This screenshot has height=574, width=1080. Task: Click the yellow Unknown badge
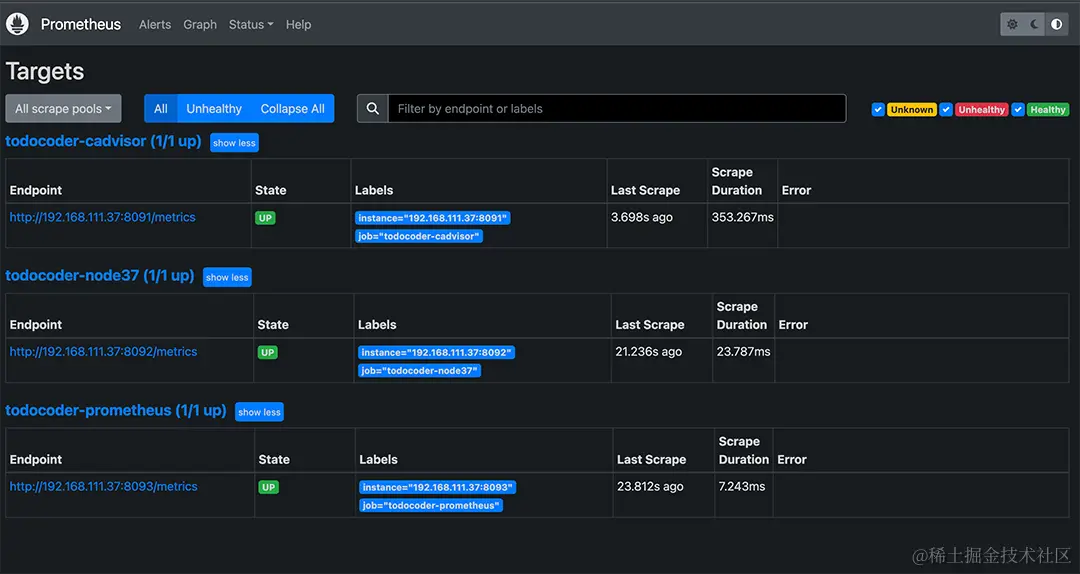pos(911,110)
